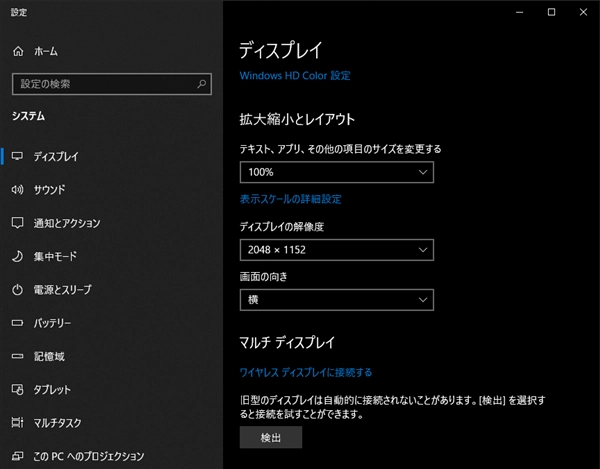
Task: Click the Sound speaker icon
Action: (x=17, y=189)
